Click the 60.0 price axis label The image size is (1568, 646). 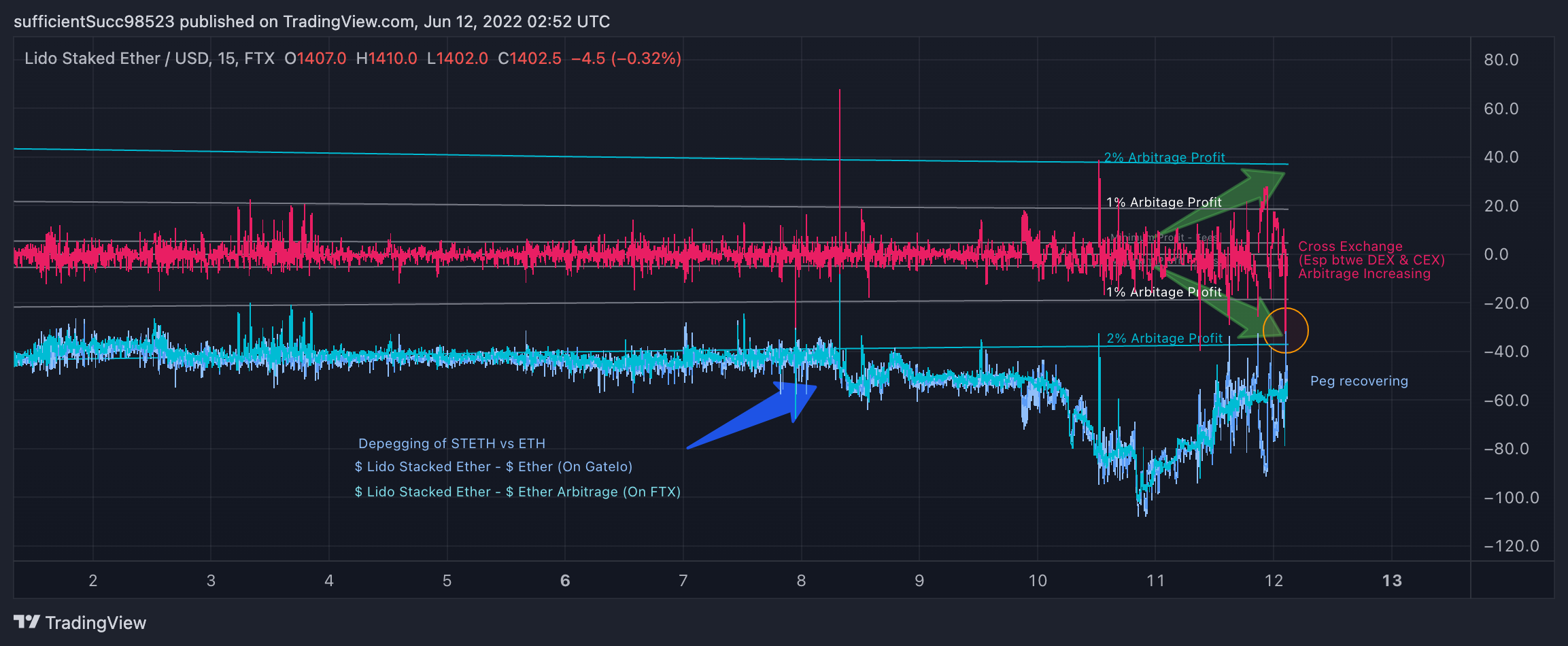point(1501,109)
